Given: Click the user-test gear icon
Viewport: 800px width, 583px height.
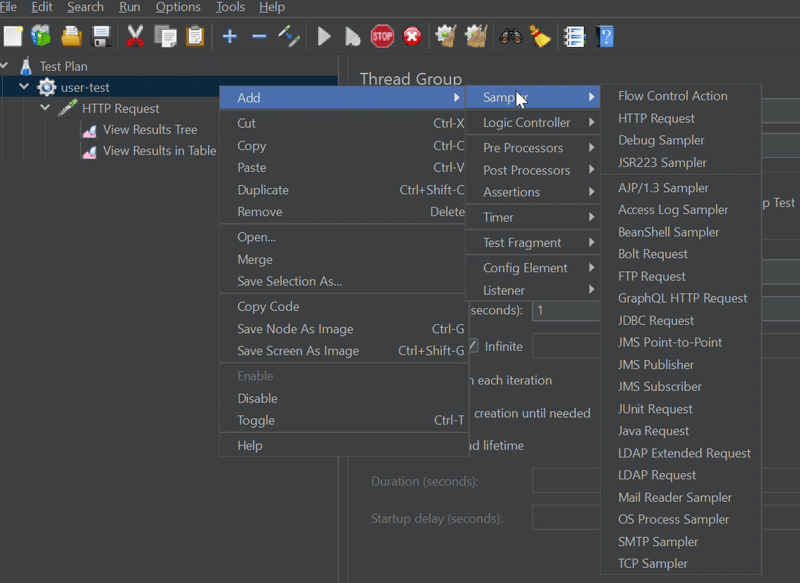Looking at the screenshot, I should coord(46,87).
